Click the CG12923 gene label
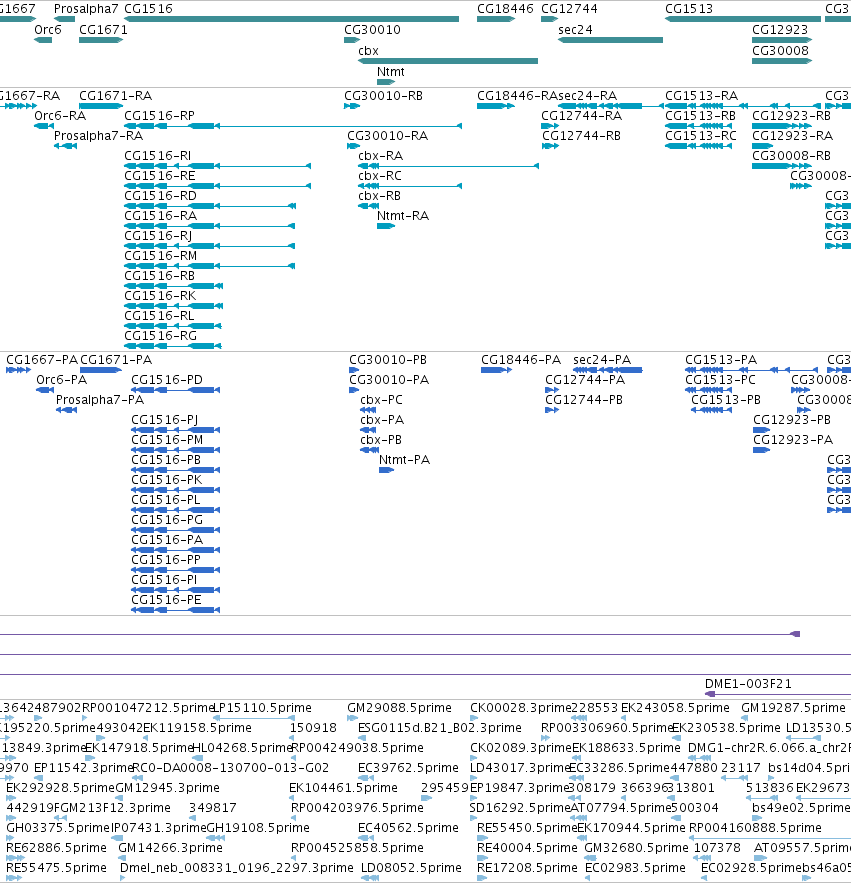851x883 pixels. 780,30
